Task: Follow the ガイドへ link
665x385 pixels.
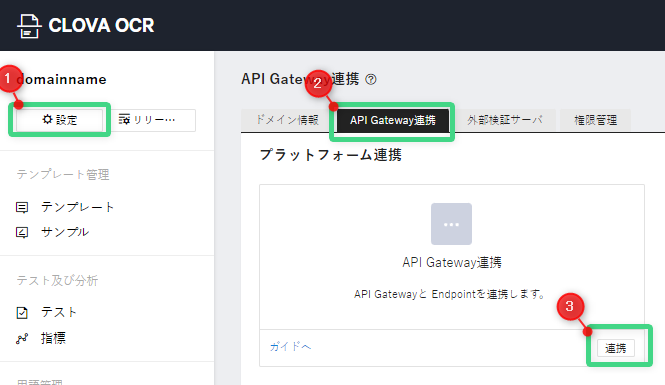Action: click(x=291, y=347)
